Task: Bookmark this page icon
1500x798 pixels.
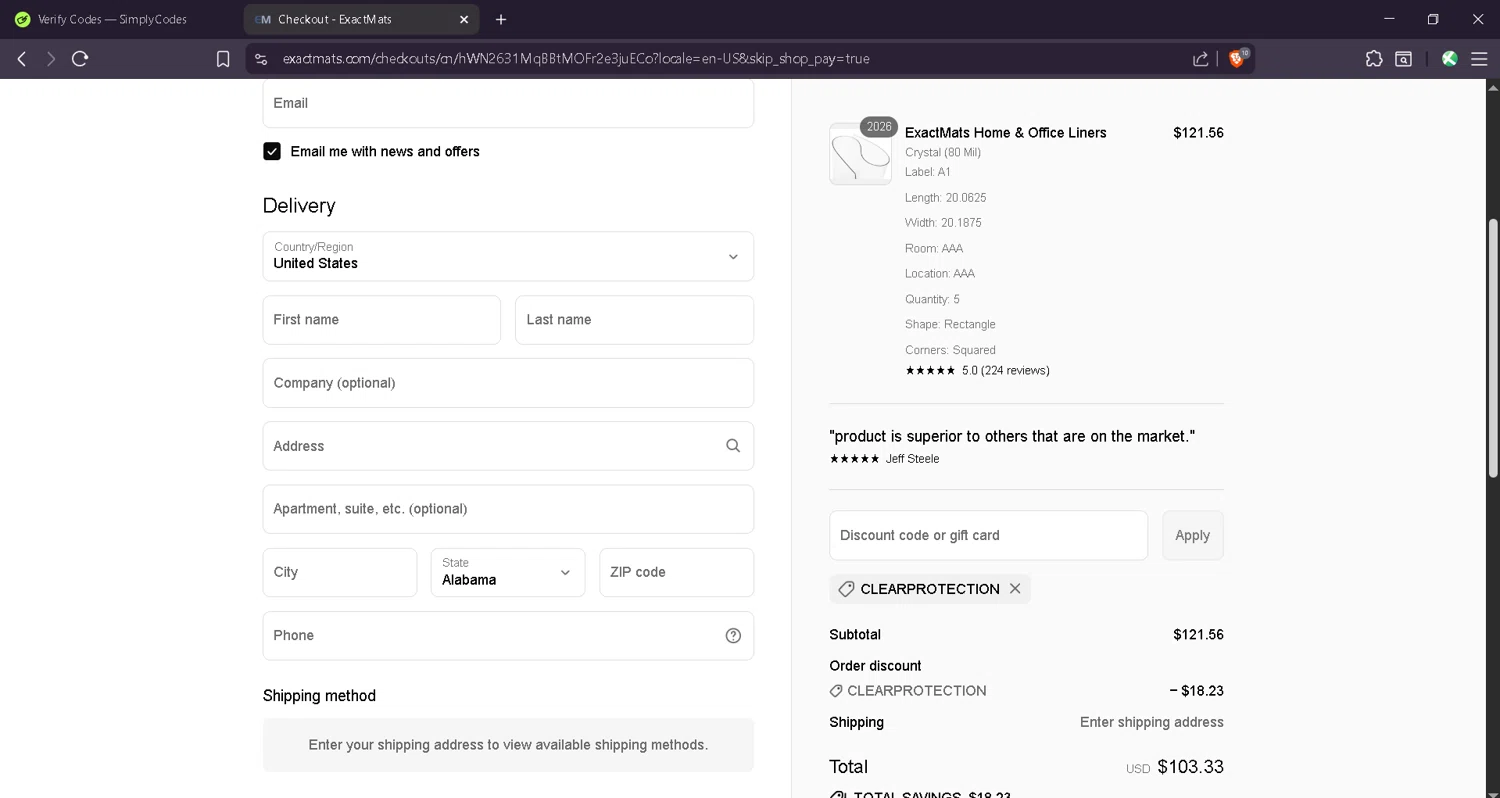Action: [223, 59]
